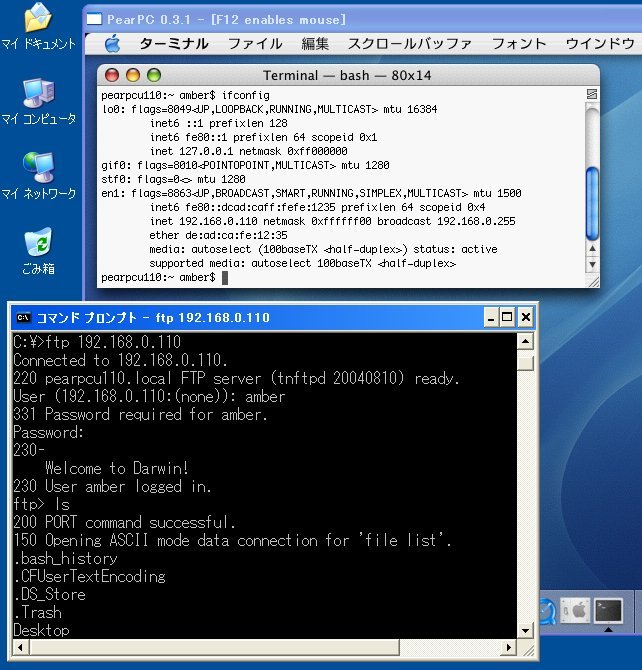The width and height of the screenshot is (642, 670).
Task: Click the command prompt vertical scroll down arrow
Action: (525, 630)
